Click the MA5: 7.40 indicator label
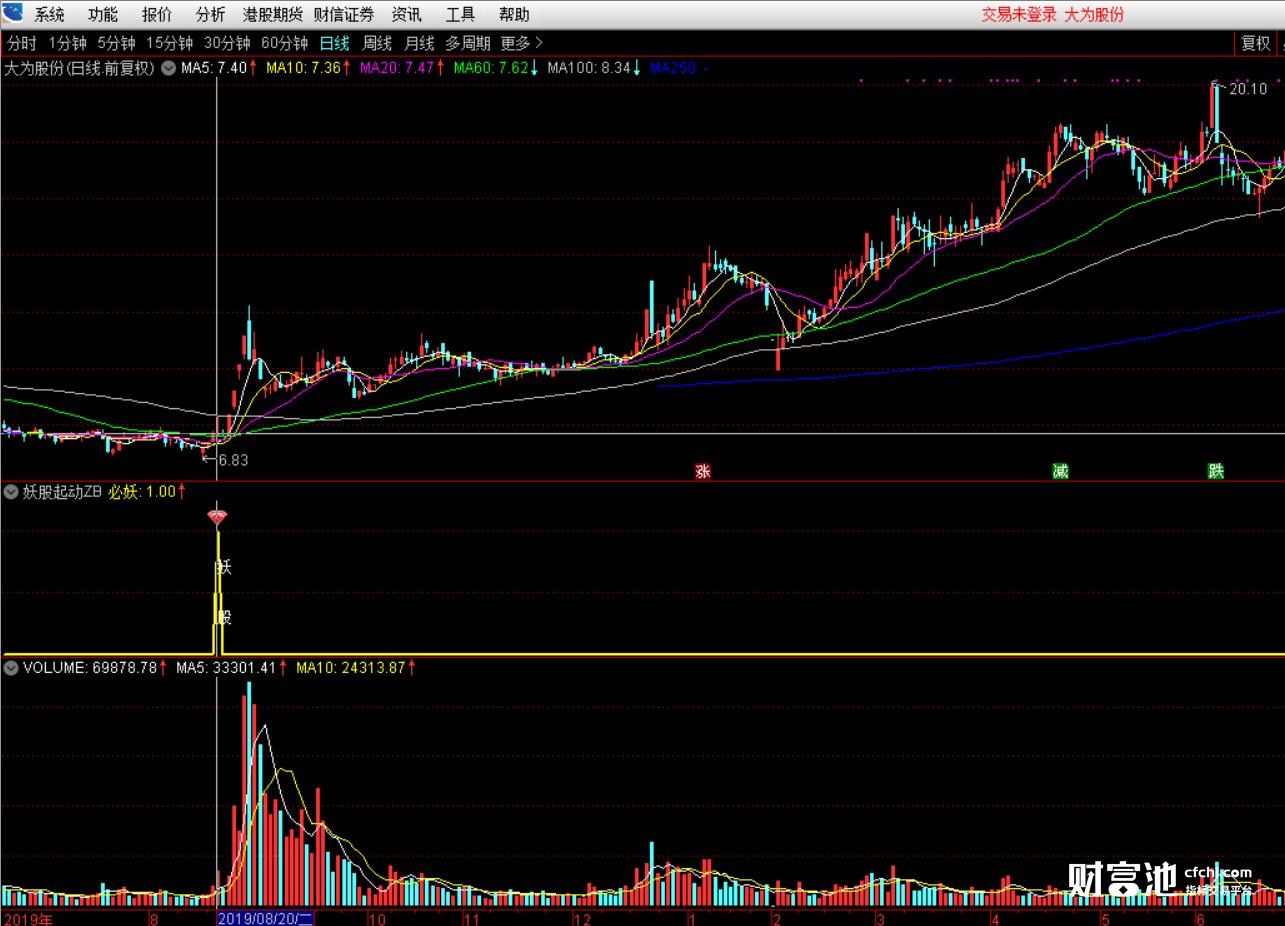Image resolution: width=1285 pixels, height=926 pixels. click(219, 68)
